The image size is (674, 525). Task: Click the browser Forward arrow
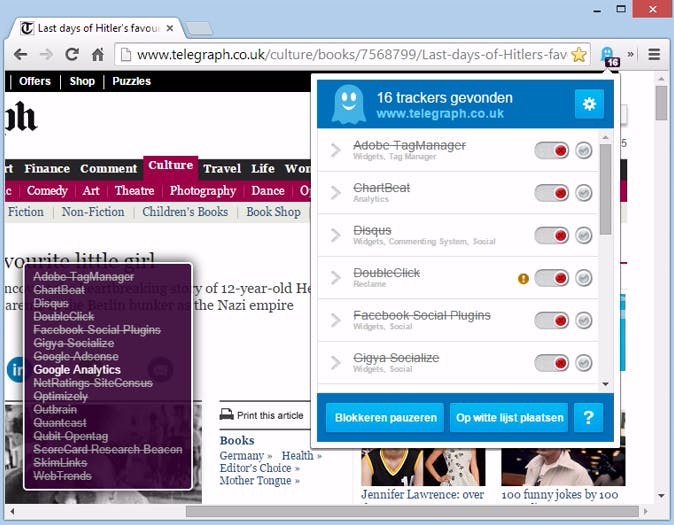pyautogui.click(x=46, y=55)
